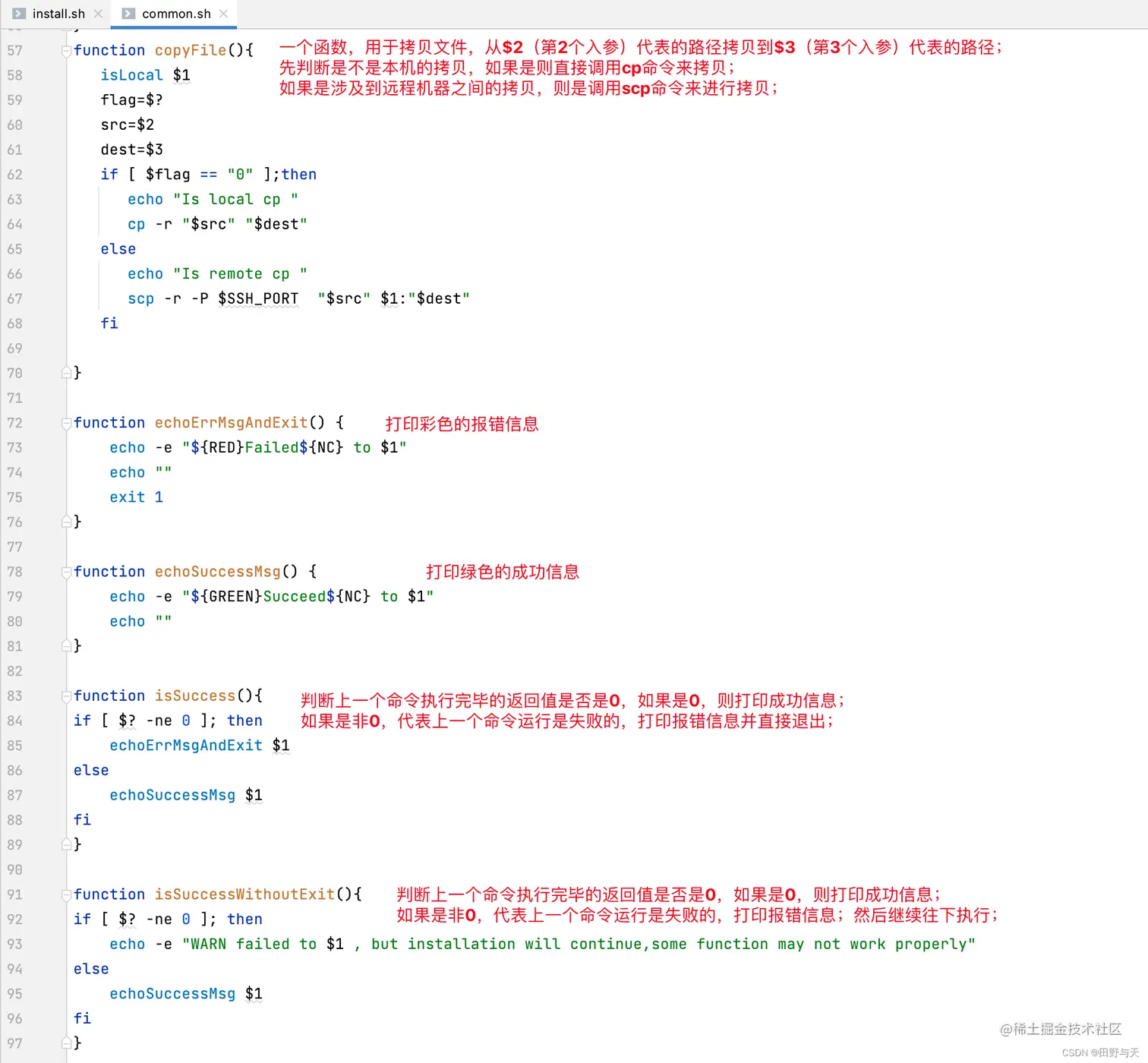Click the ${GREEN}Succeed${NC} string

click(x=280, y=596)
